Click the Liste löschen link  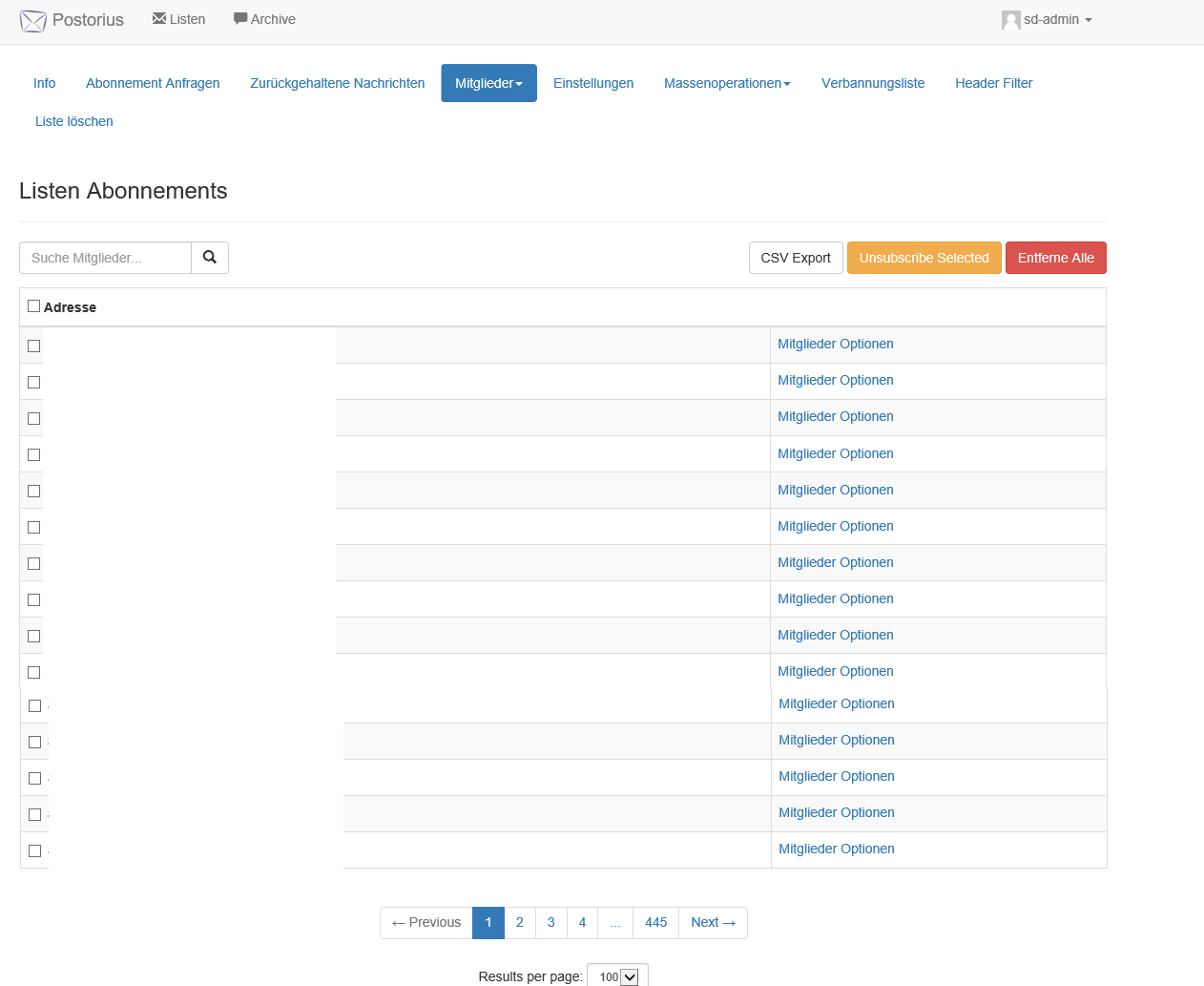[x=74, y=121]
